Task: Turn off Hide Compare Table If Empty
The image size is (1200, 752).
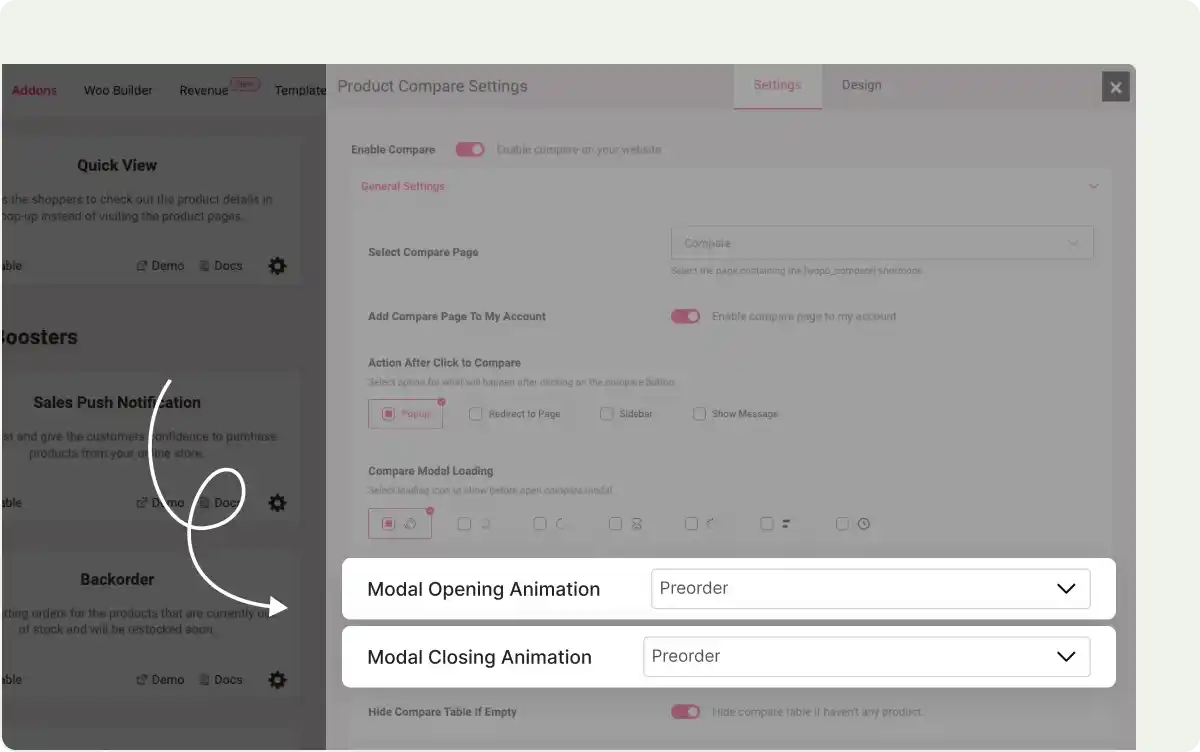Action: click(685, 711)
